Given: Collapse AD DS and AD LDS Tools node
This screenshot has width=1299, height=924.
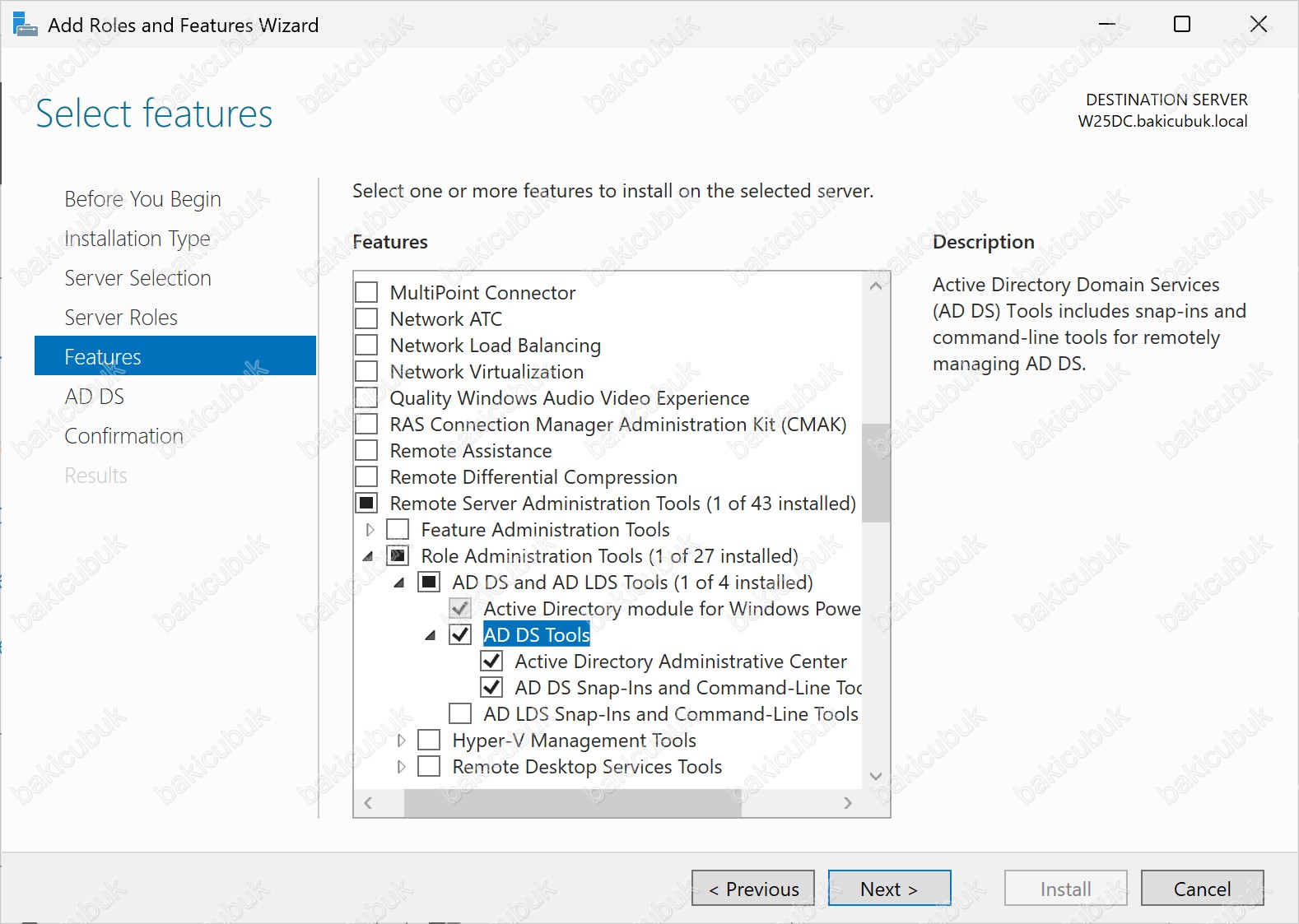Looking at the screenshot, I should 399,583.
